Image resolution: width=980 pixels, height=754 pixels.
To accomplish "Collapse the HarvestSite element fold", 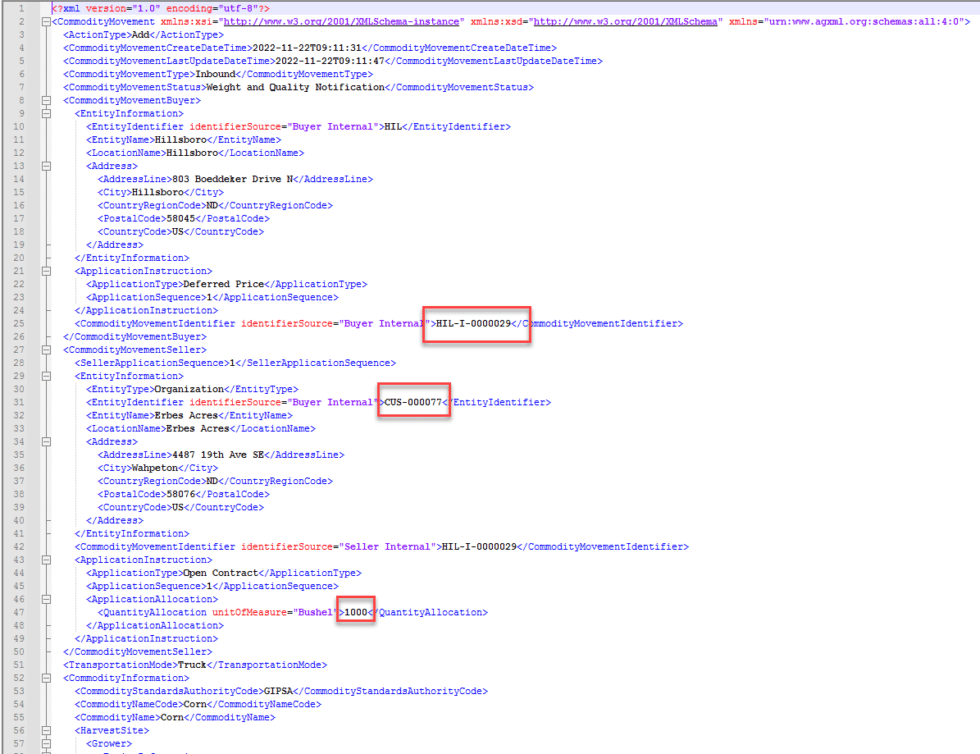I will click(45, 730).
